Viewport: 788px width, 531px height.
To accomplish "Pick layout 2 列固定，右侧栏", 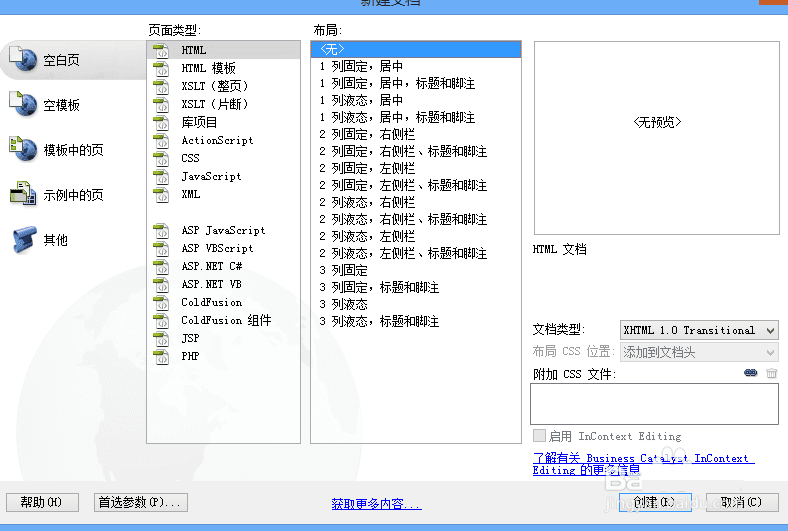I will [367, 134].
